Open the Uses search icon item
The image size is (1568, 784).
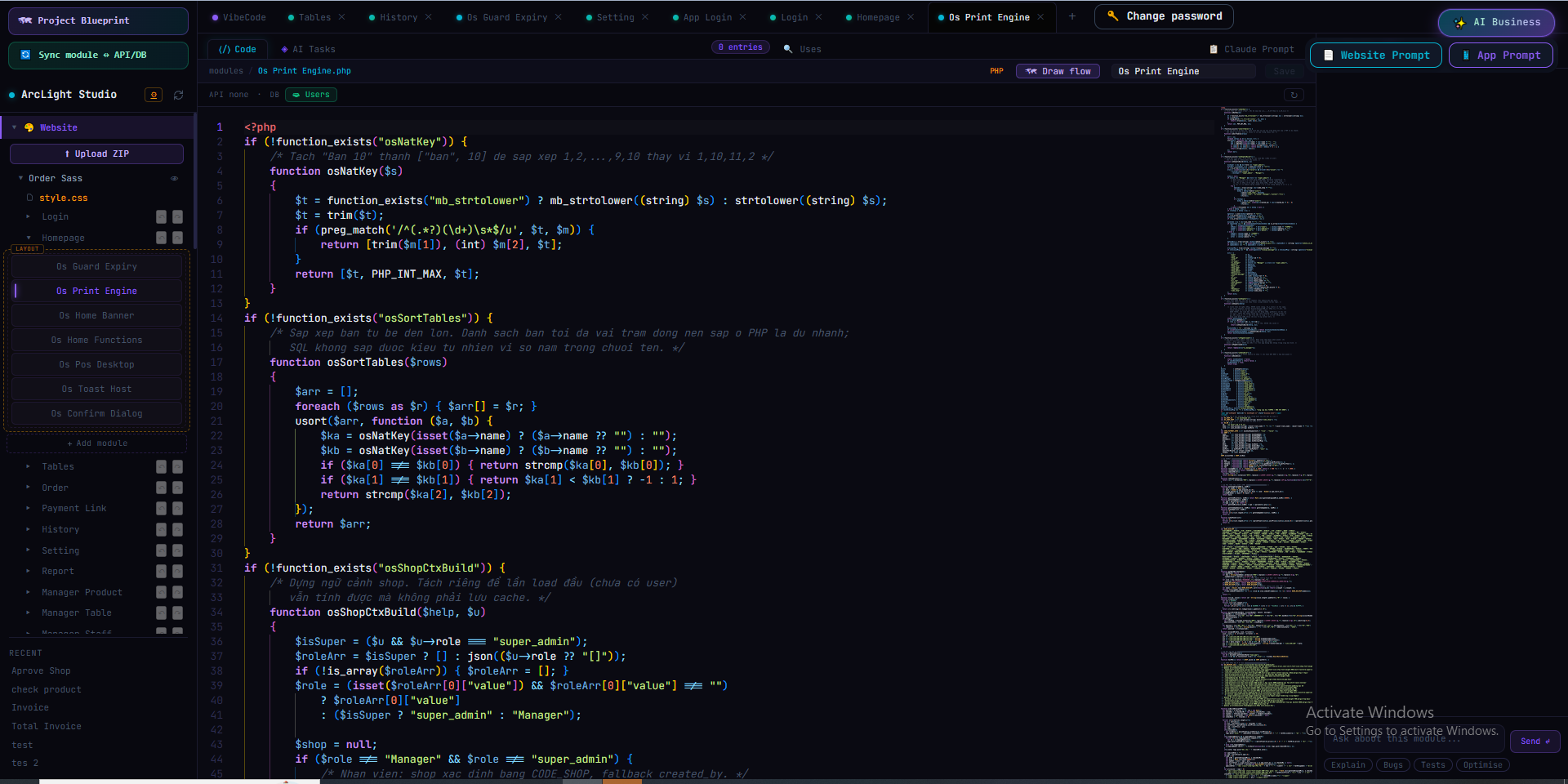pyautogui.click(x=802, y=49)
